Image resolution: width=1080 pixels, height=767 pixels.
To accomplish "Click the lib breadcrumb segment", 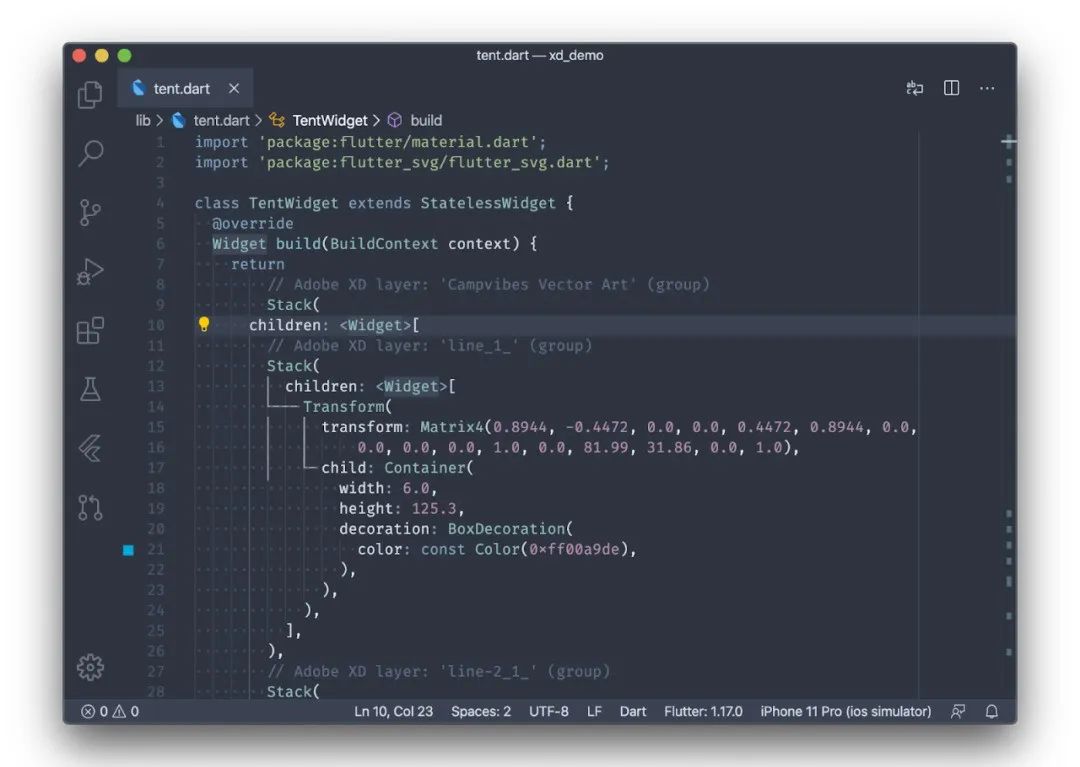I will point(143,120).
